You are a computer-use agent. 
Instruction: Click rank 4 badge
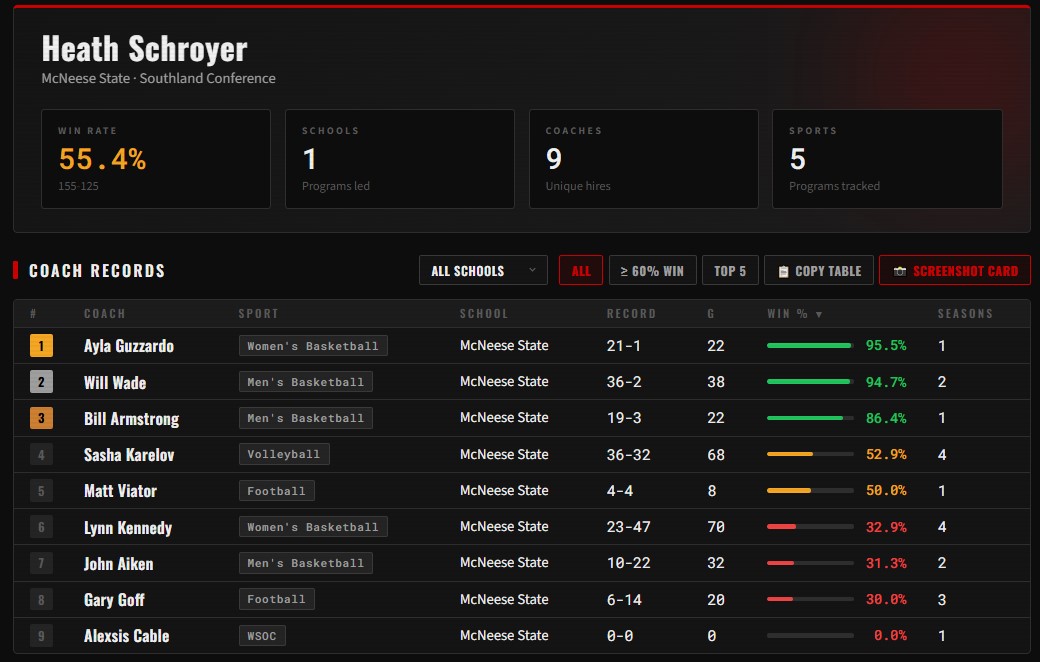pyautogui.click(x=41, y=454)
